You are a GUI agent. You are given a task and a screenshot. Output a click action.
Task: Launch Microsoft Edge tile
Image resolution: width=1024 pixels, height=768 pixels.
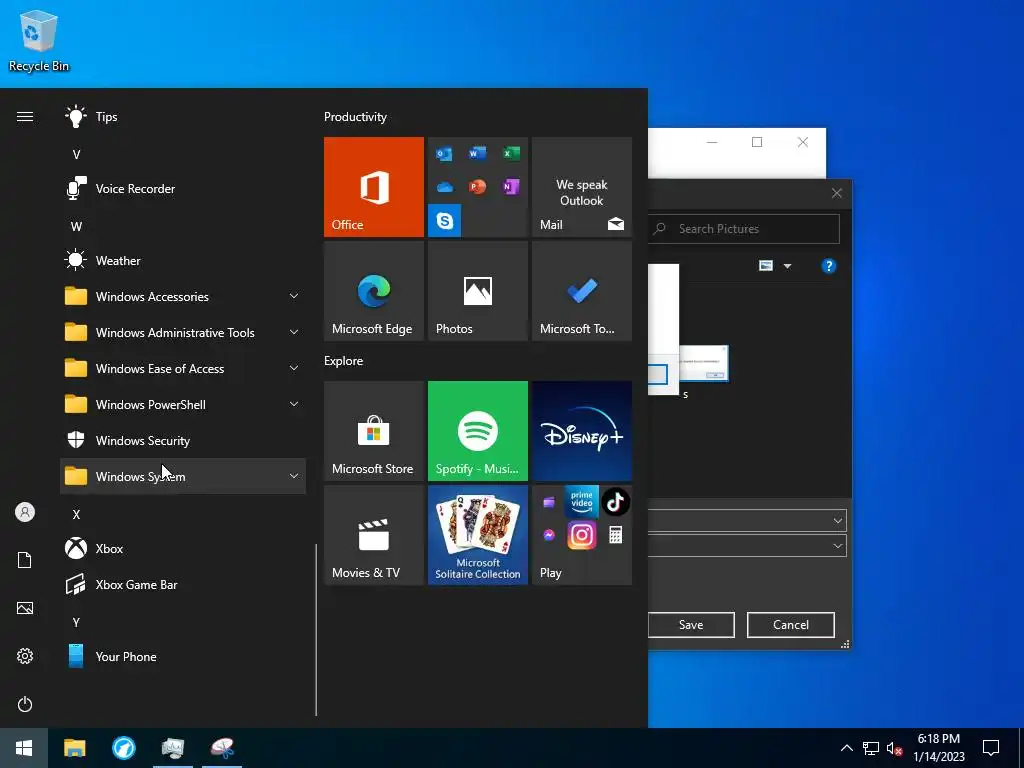click(374, 291)
